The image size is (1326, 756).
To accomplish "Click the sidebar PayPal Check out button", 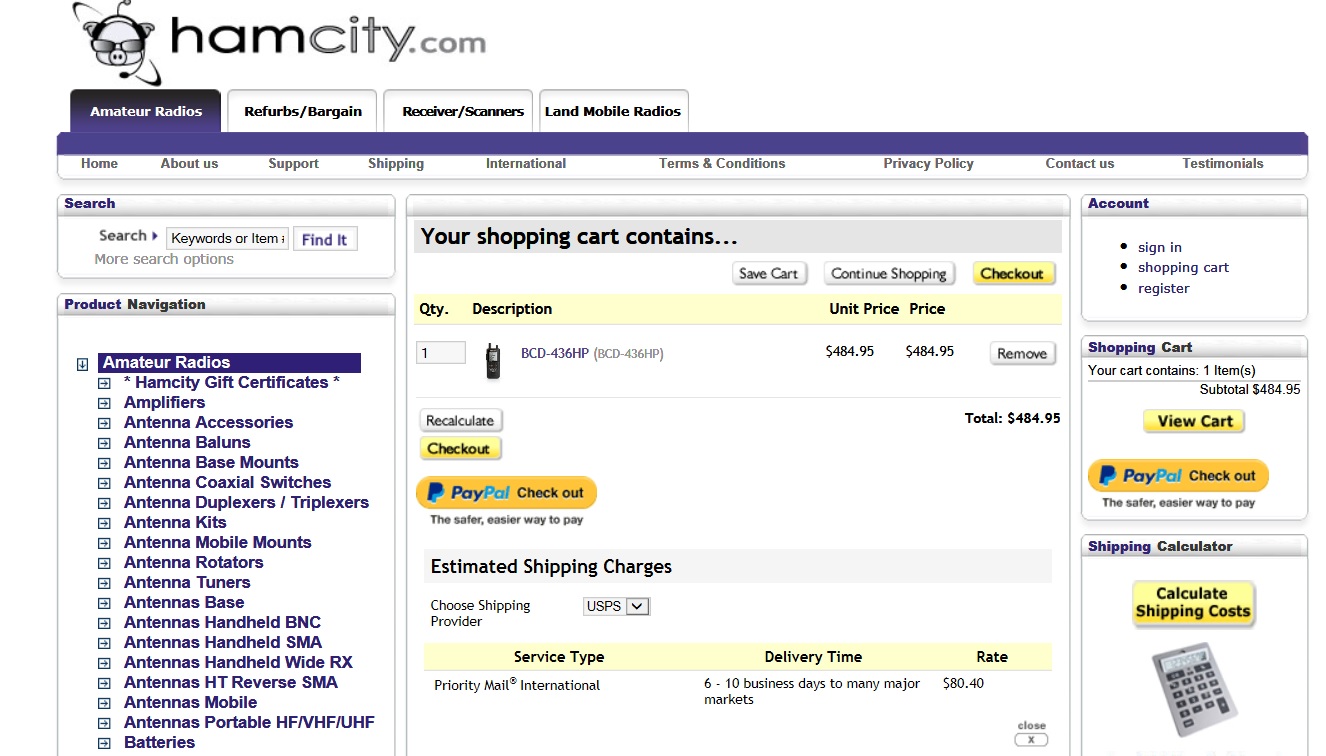I will (1178, 476).
